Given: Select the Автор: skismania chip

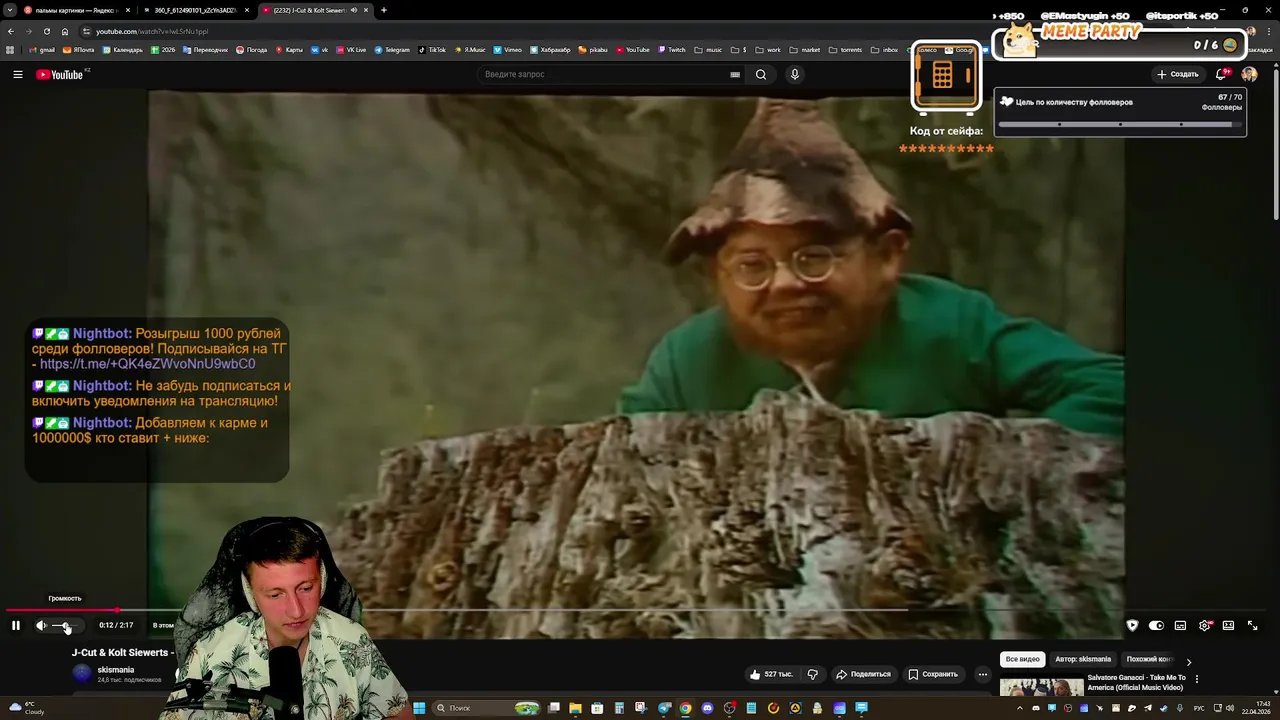Looking at the screenshot, I should pos(1083,659).
